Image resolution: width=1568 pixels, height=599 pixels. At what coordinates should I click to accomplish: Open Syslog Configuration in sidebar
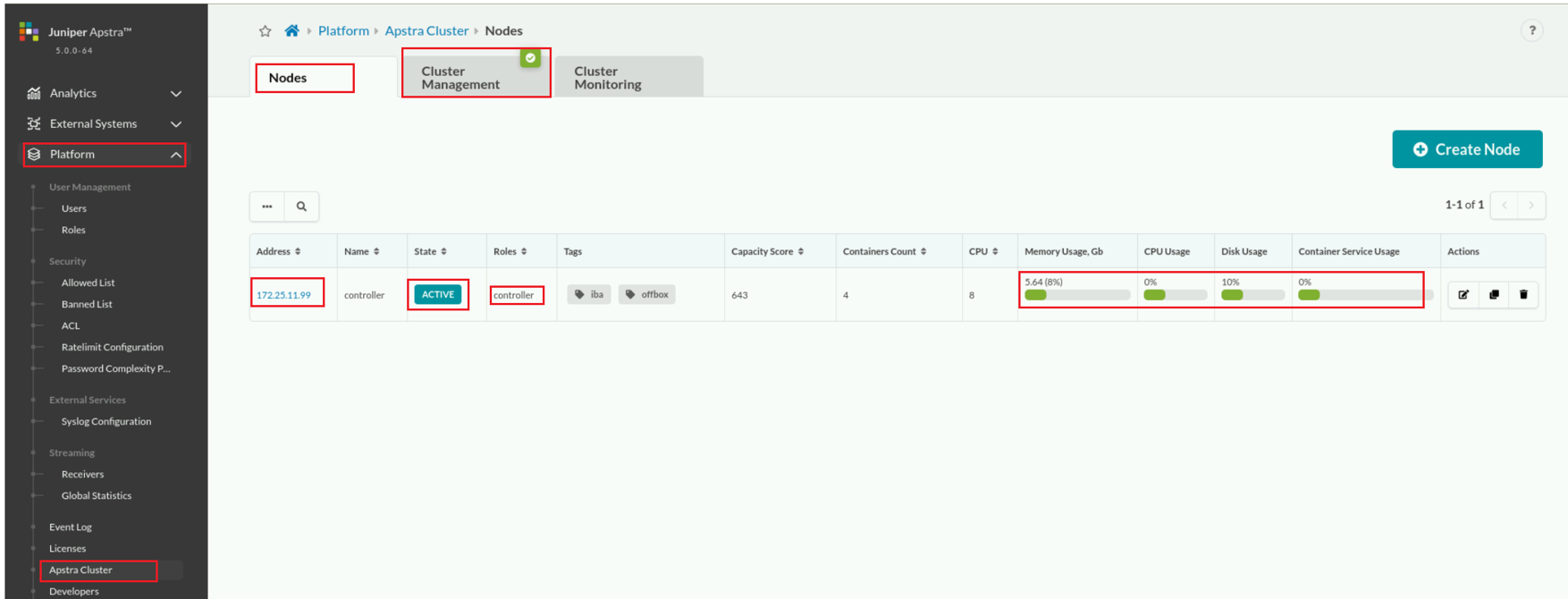point(106,421)
